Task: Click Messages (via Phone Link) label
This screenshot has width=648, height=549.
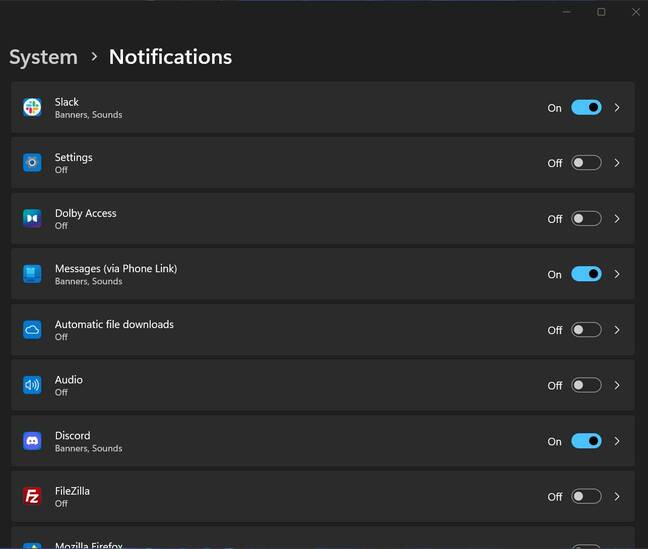Action: click(x=116, y=269)
